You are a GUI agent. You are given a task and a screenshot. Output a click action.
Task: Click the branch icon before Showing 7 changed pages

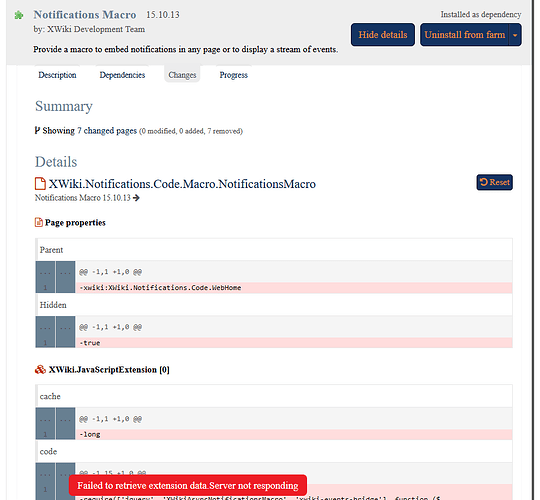click(37, 130)
